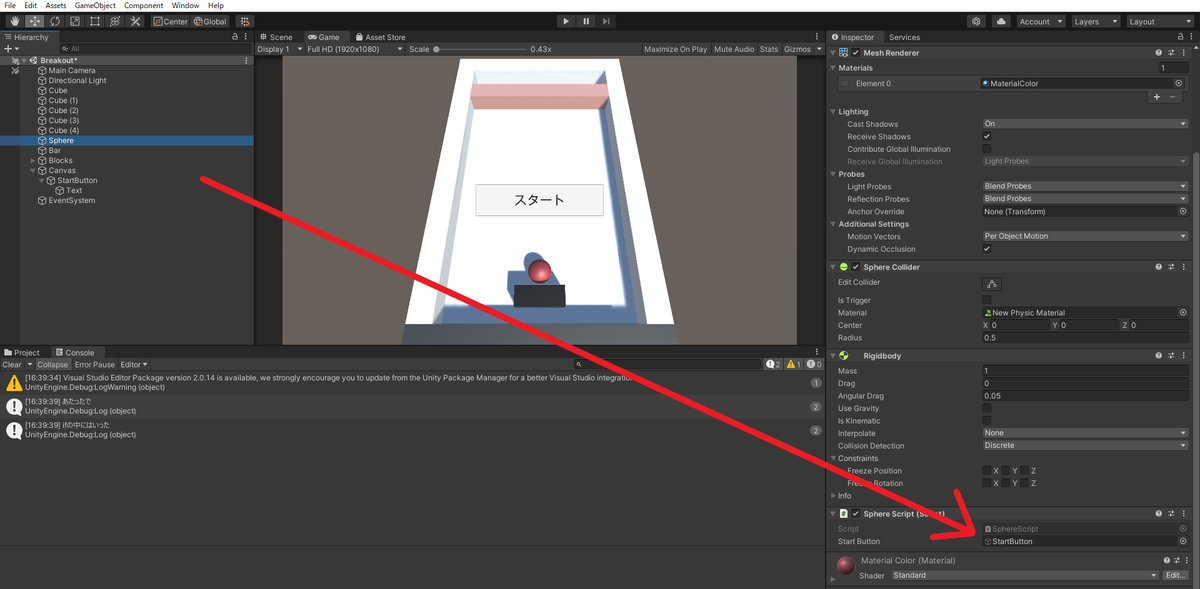This screenshot has height=589, width=1200.
Task: Expand the Blocks object in Hierarchy
Action: [x=33, y=161]
